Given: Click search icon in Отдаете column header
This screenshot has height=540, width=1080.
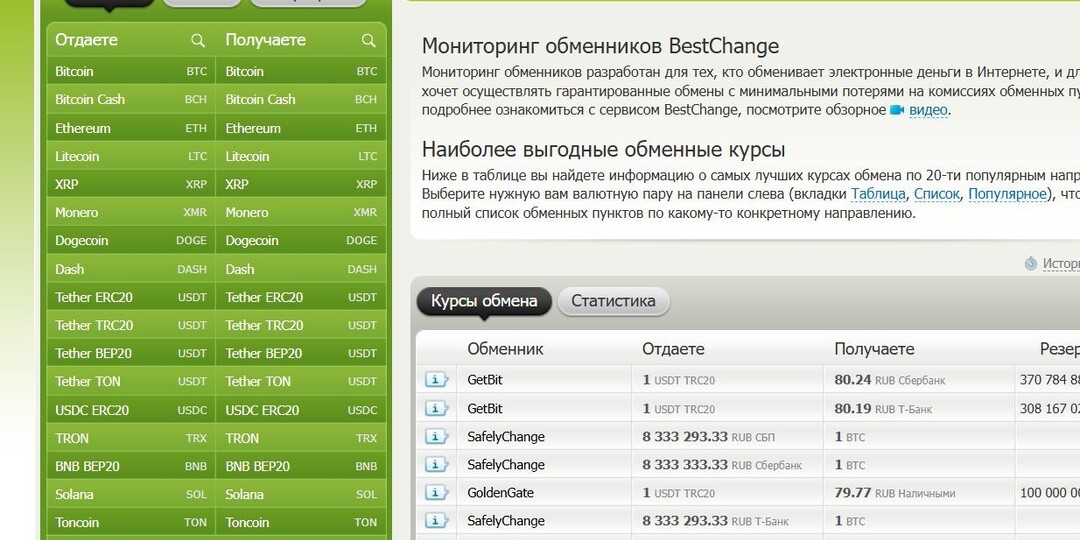Looking at the screenshot, I should pyautogui.click(x=198, y=41).
